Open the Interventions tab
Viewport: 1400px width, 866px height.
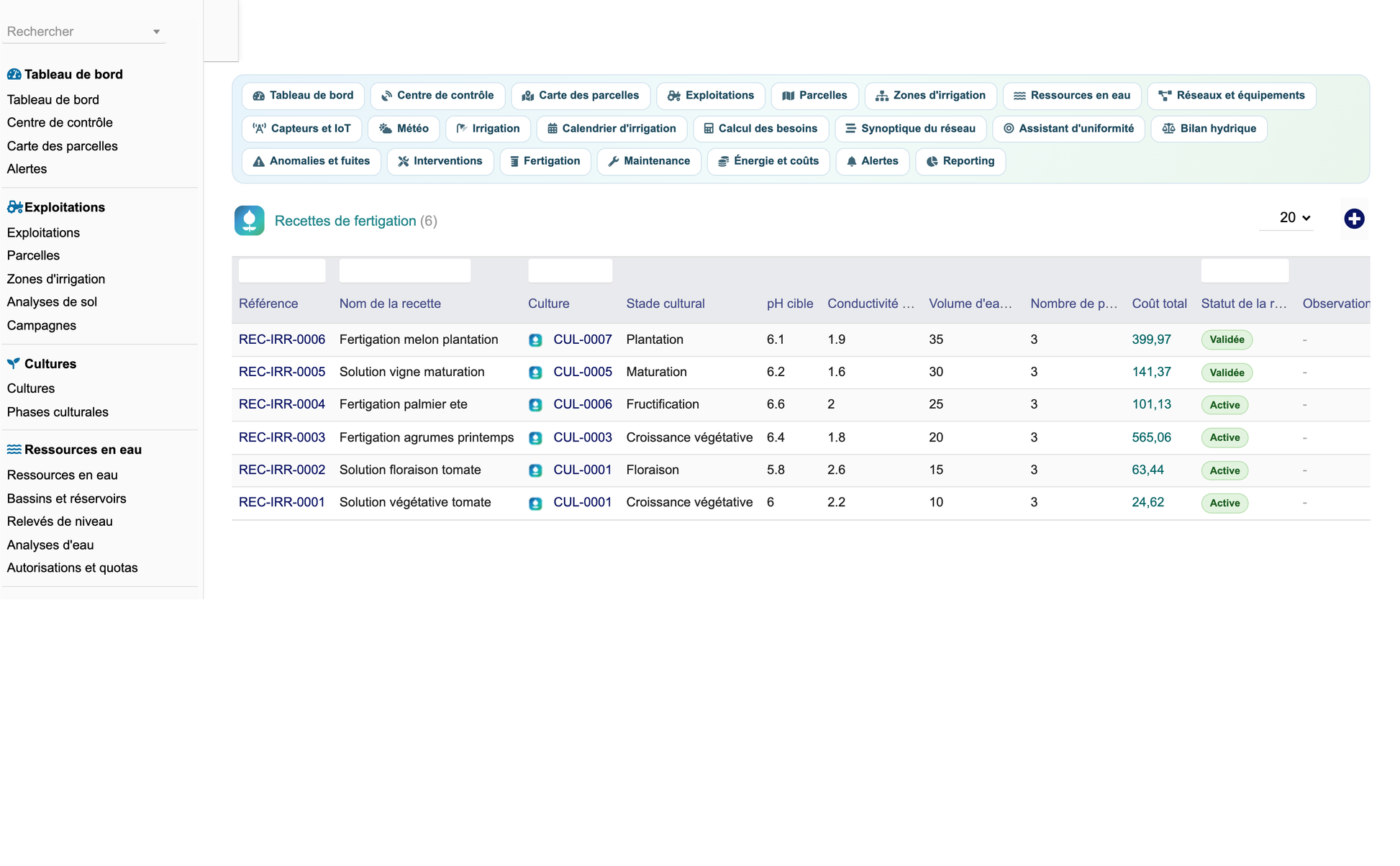coord(440,161)
